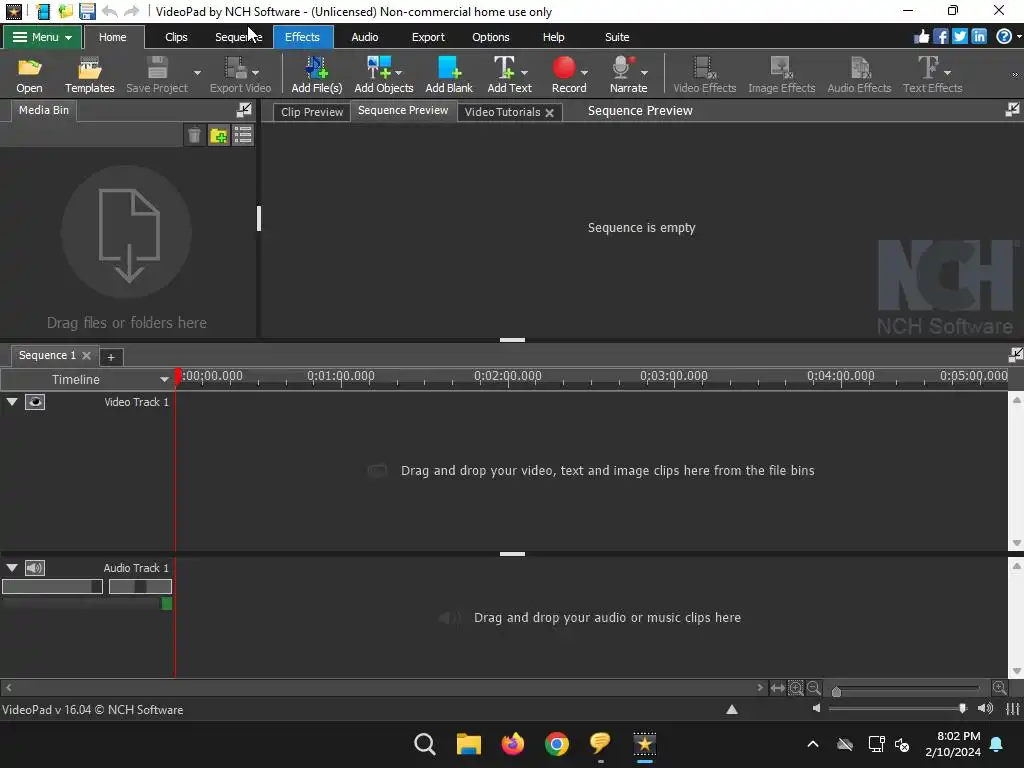Image resolution: width=1024 pixels, height=768 pixels.
Task: Share on LinkedIn icon
Action: tap(978, 37)
